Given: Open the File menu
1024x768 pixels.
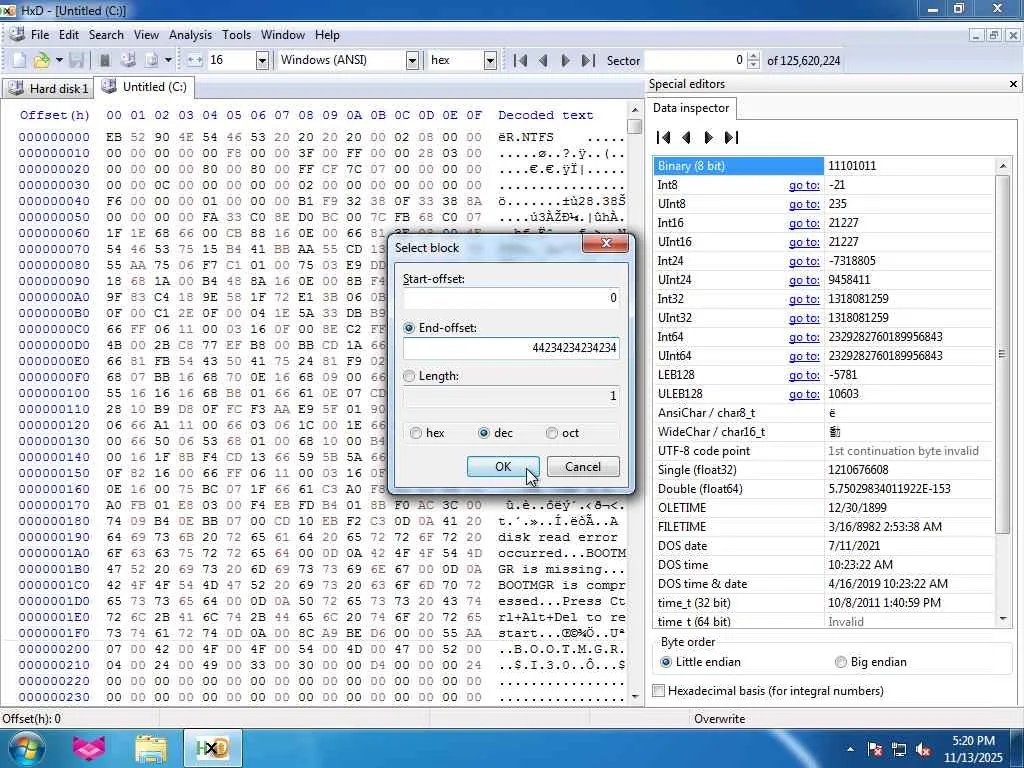Looking at the screenshot, I should (40, 35).
